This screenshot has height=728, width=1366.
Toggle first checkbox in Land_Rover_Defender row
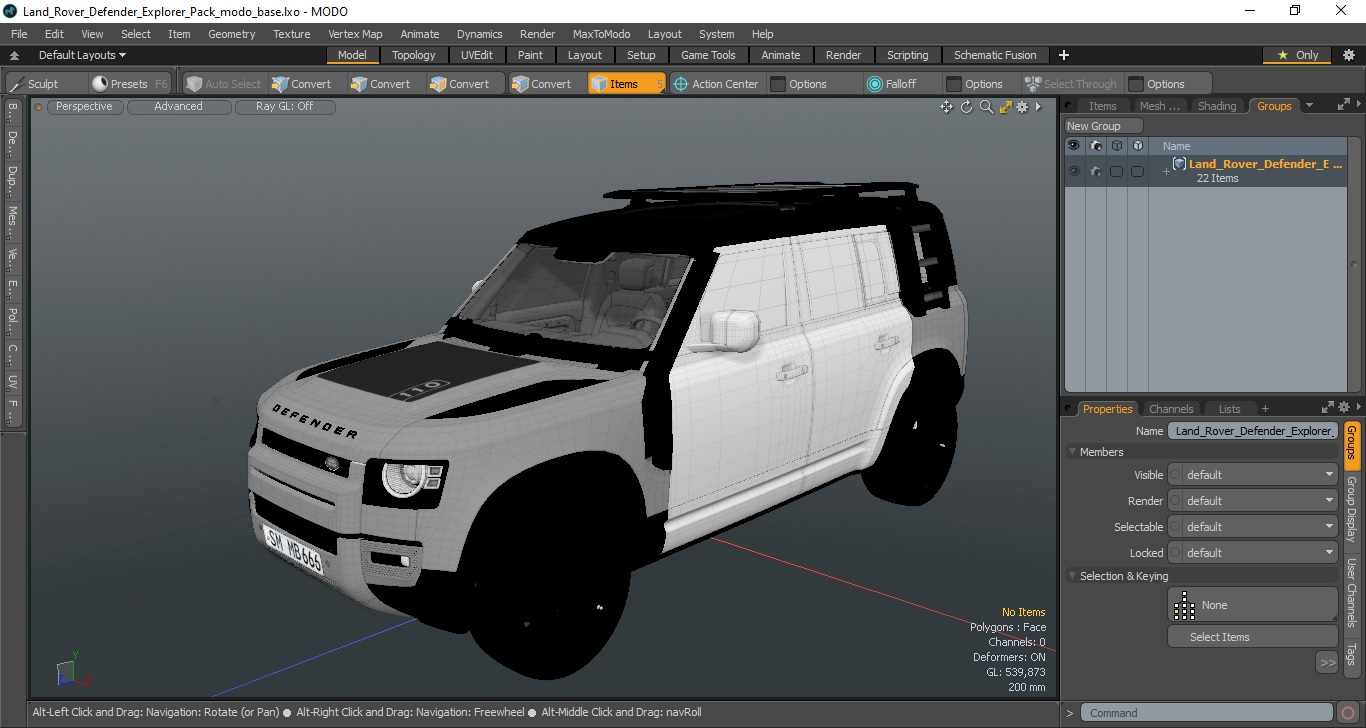click(x=1116, y=171)
